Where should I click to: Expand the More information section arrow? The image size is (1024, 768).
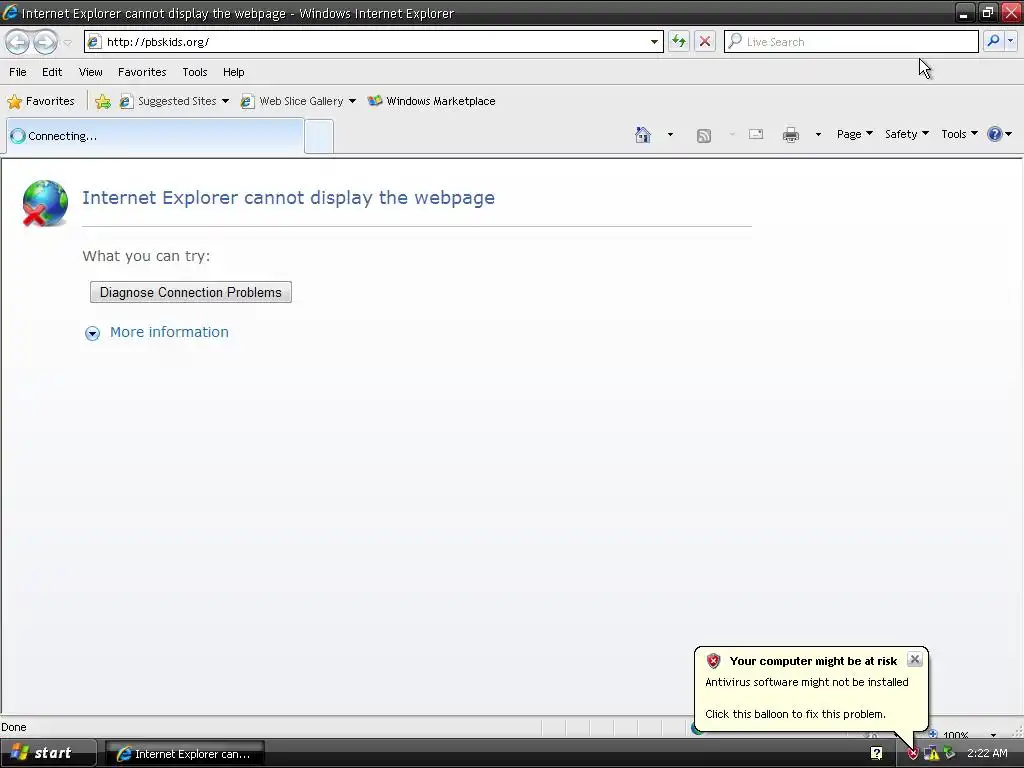(x=92, y=334)
